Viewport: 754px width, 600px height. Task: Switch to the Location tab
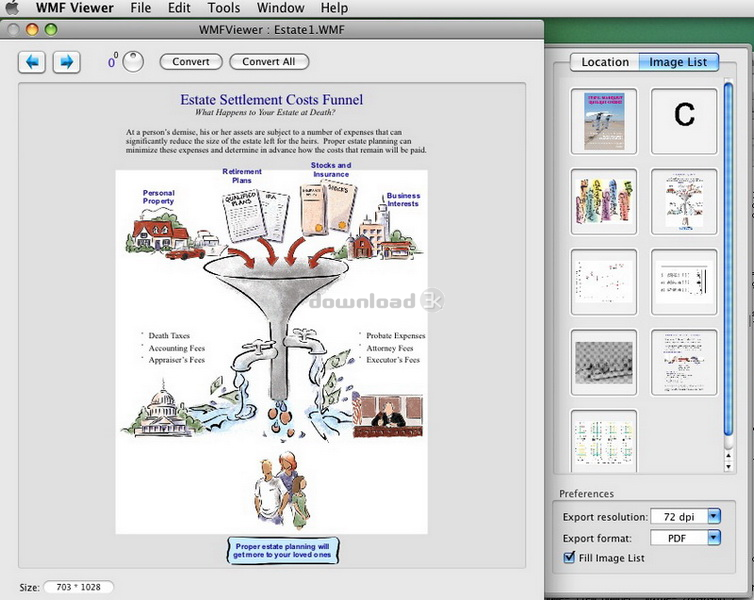605,62
